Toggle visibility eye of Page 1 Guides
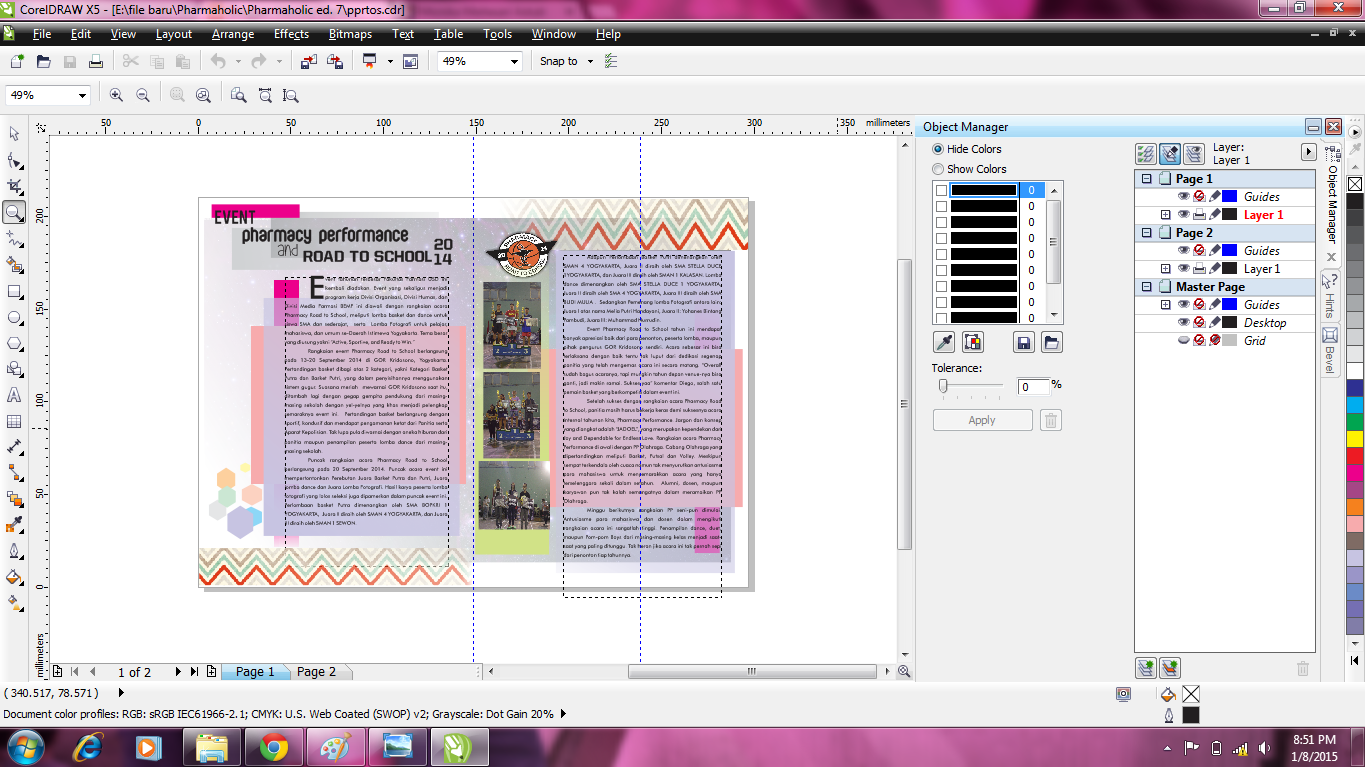 (x=1183, y=197)
